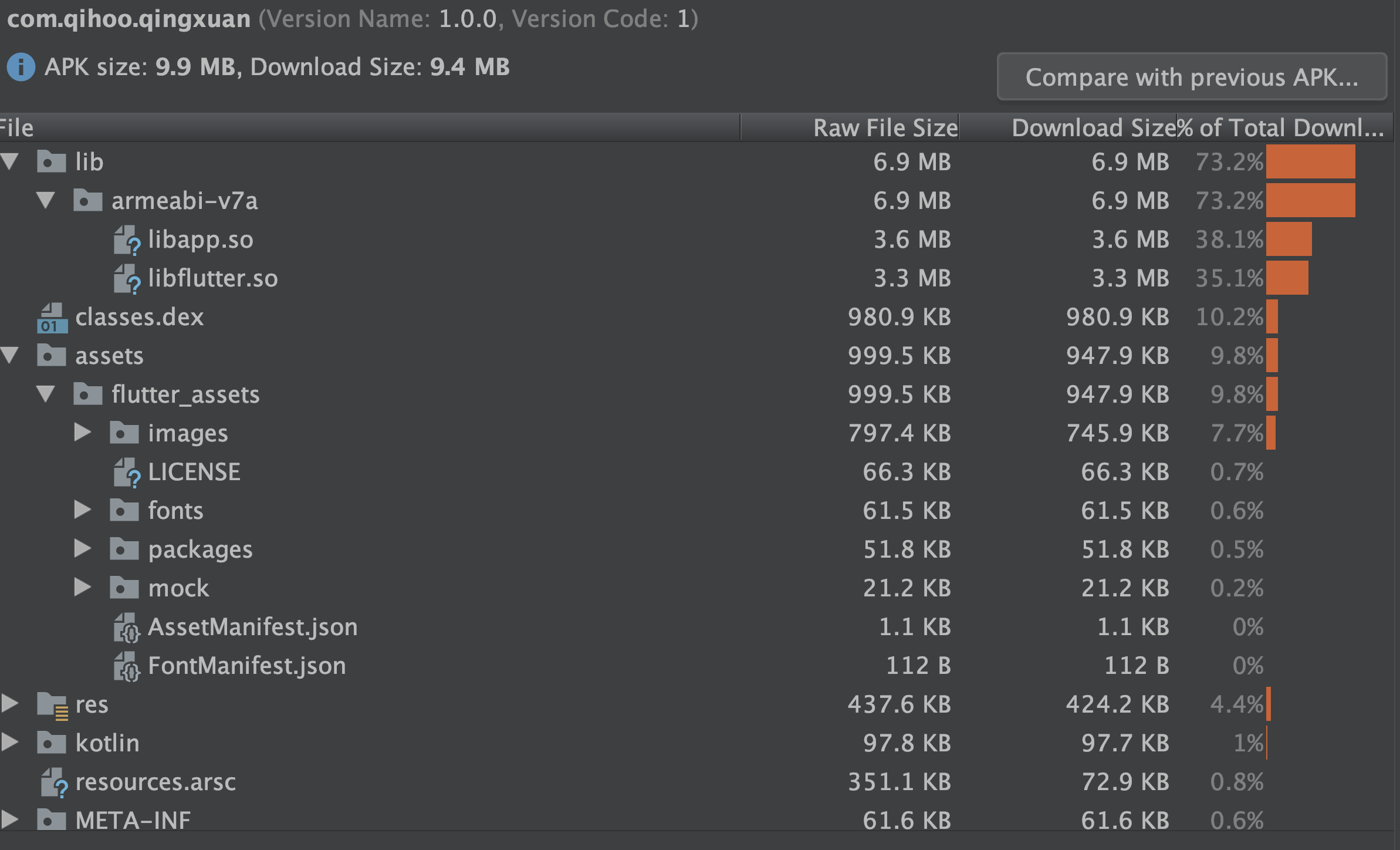Select the AssetManifest.json file name

click(253, 627)
